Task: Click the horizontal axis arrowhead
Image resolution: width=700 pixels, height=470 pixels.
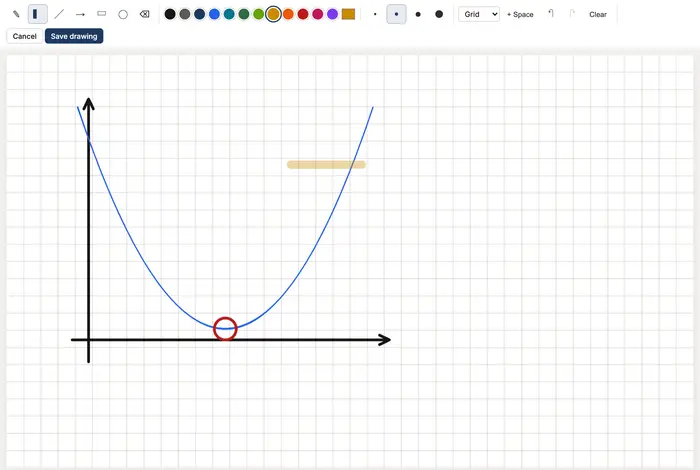Action: point(384,340)
